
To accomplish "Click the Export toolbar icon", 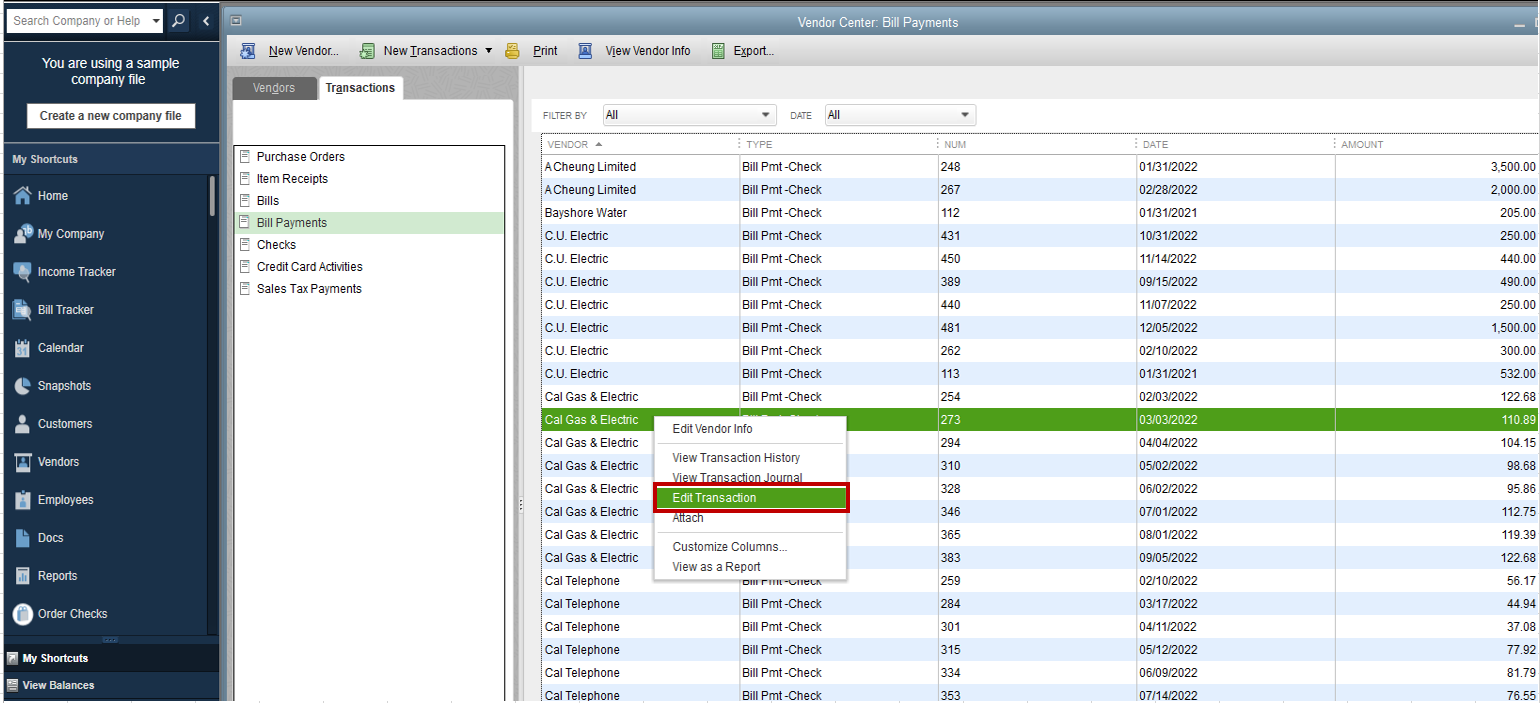I will (718, 51).
